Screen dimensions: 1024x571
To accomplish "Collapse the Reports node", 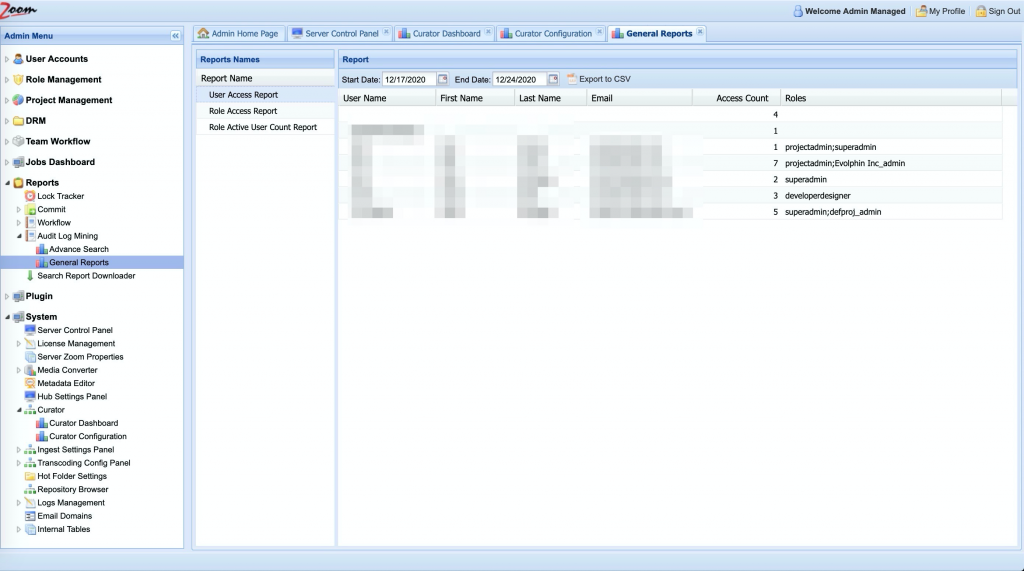I will click(x=7, y=183).
